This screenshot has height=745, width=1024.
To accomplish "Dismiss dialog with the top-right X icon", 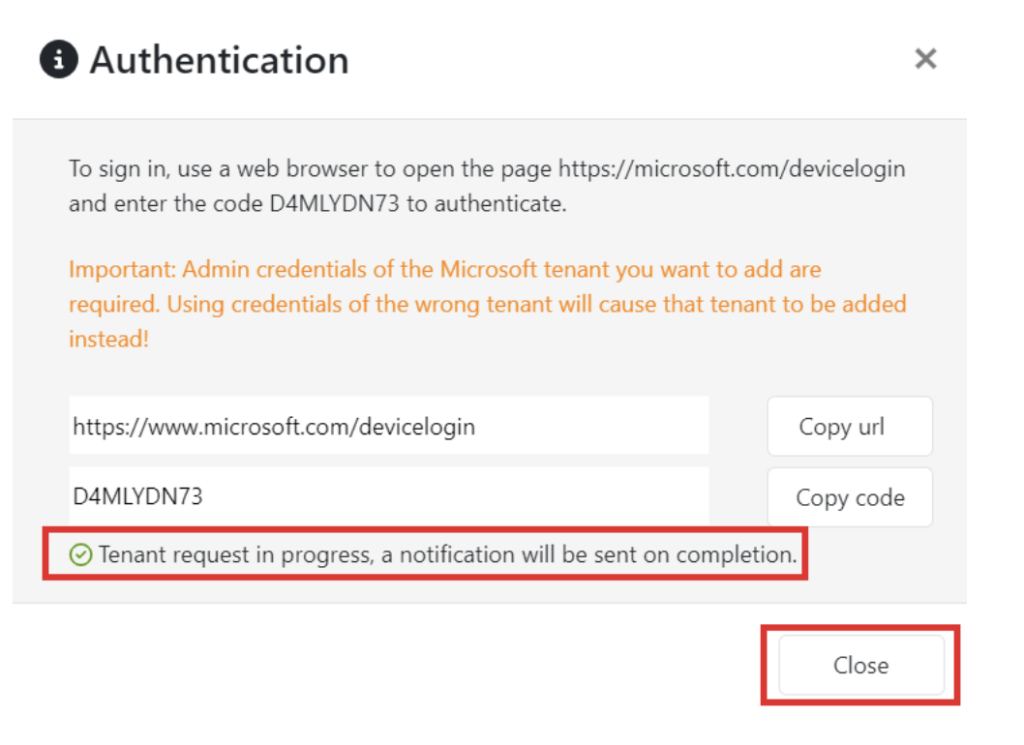I will (x=925, y=59).
